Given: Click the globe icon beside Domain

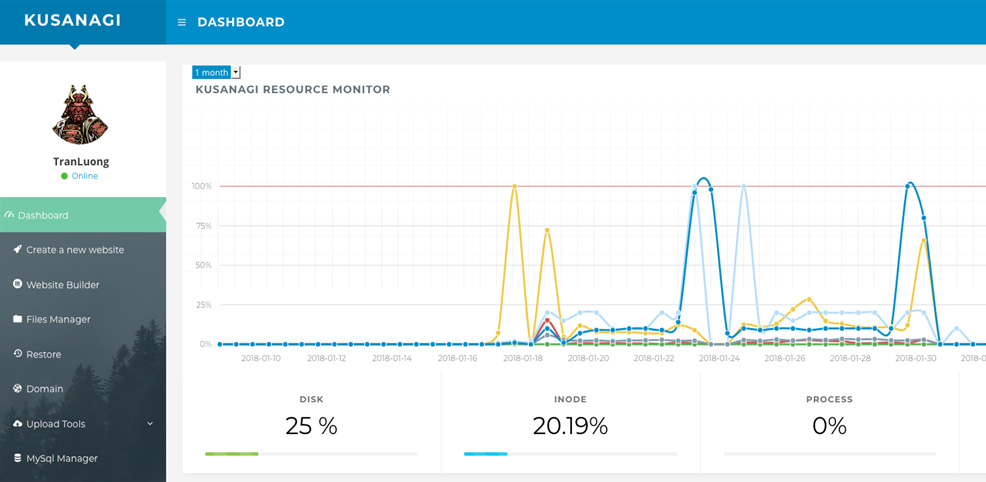Looking at the screenshot, I should 18,389.
